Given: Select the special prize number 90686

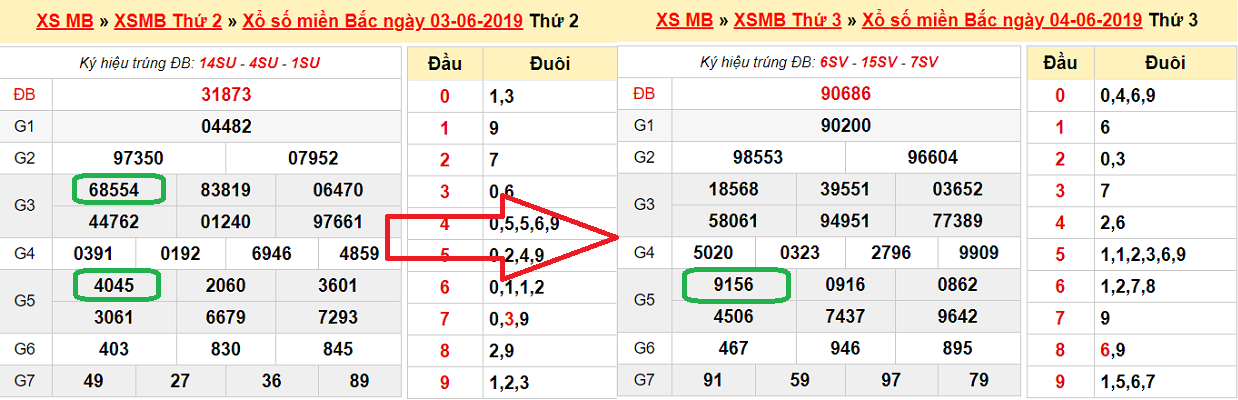Looking at the screenshot, I should click(x=845, y=95).
